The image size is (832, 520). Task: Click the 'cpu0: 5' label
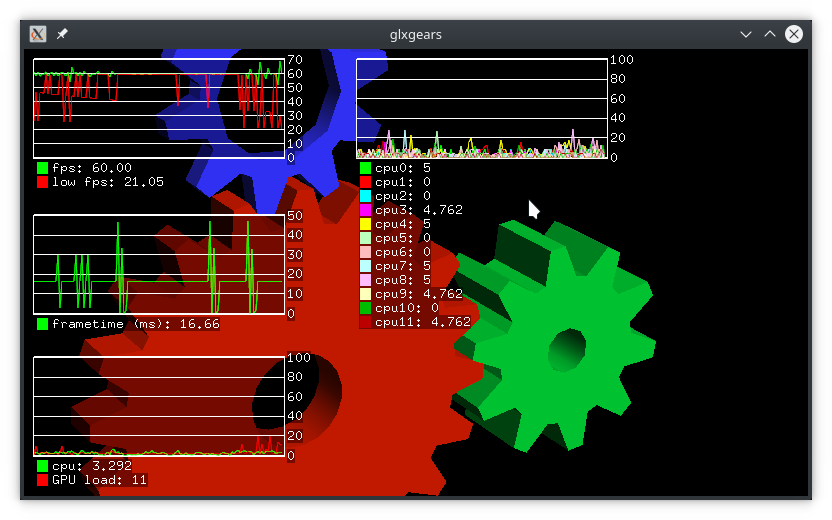[403, 168]
